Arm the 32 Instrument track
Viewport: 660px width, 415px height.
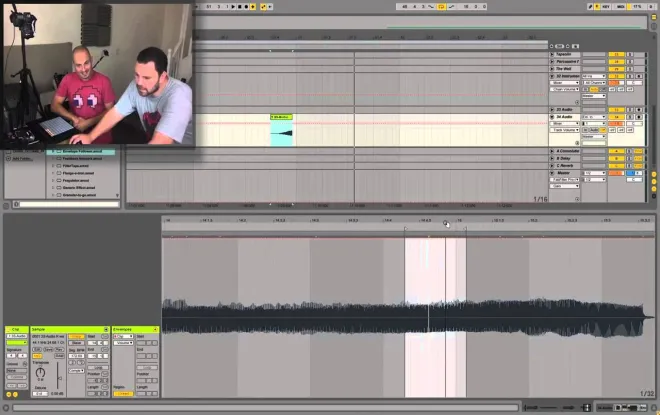click(x=639, y=76)
